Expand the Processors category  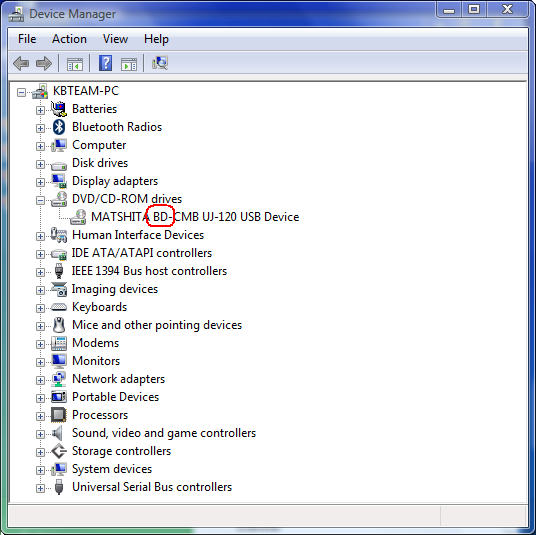tap(40, 416)
